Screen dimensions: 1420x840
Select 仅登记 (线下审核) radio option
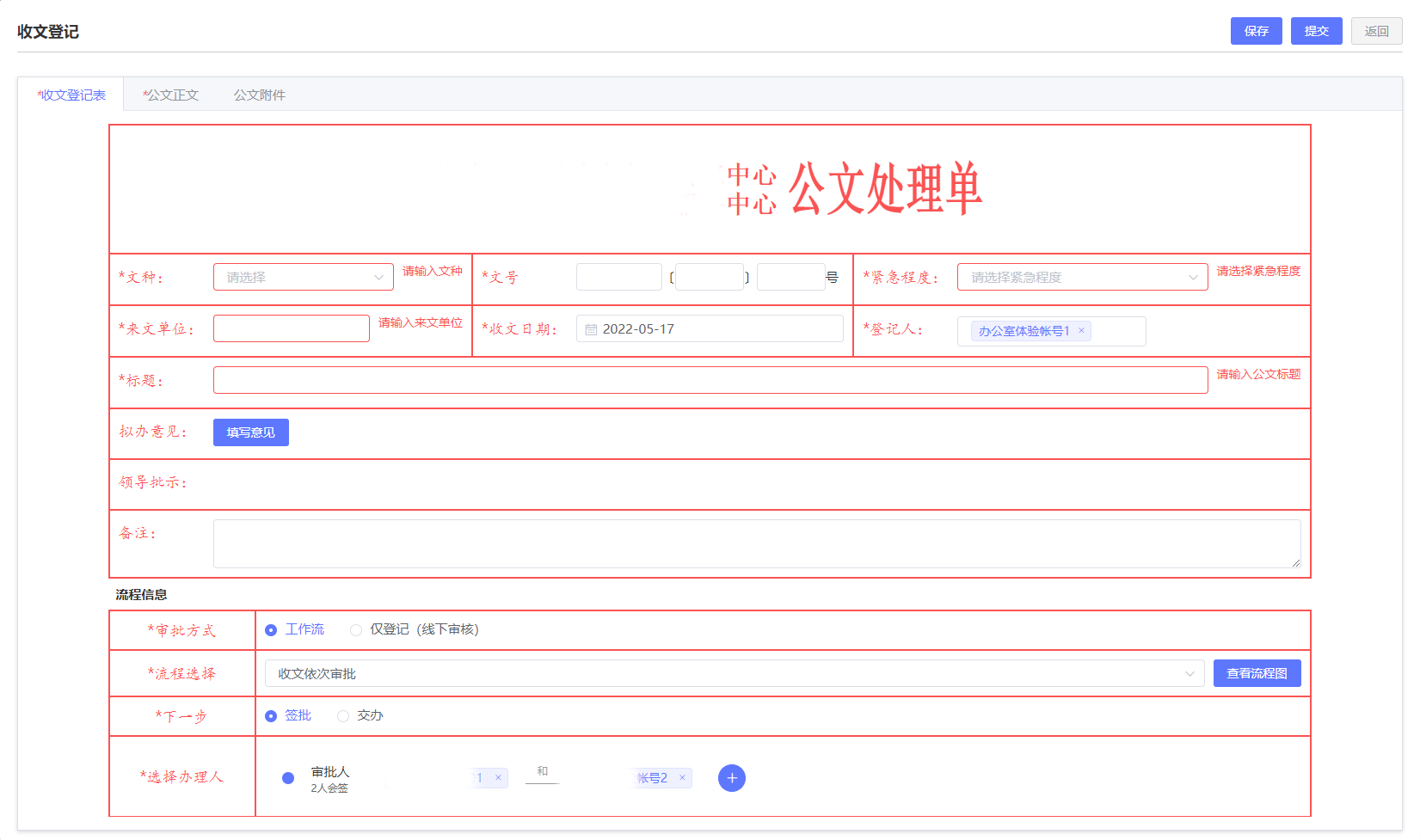[x=356, y=630]
